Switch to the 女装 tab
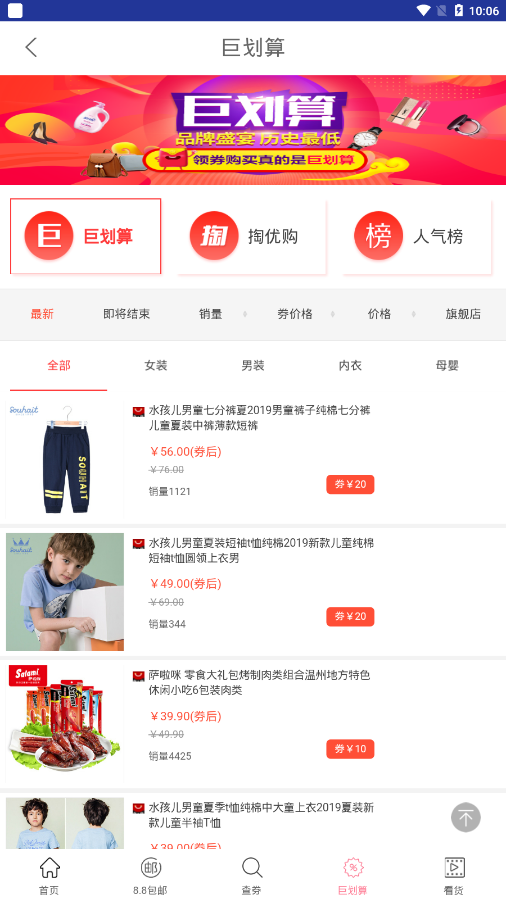This screenshot has width=506, height=899. [x=156, y=366]
